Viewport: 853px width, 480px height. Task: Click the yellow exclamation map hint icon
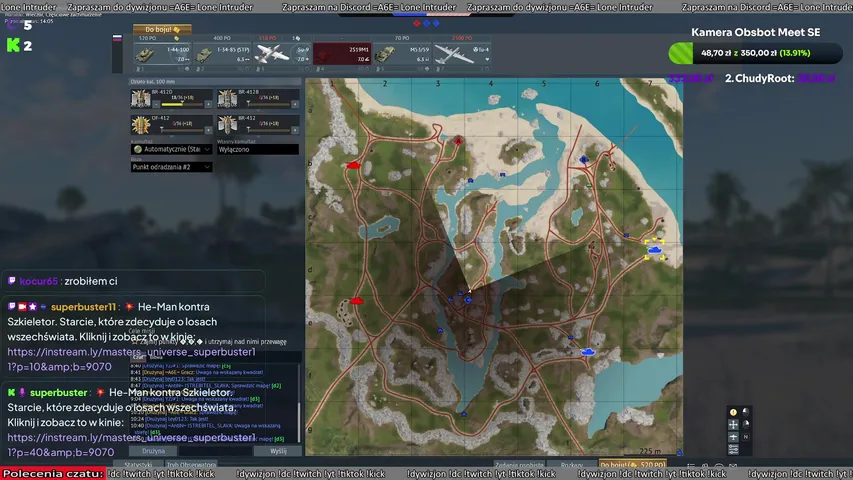click(733, 412)
